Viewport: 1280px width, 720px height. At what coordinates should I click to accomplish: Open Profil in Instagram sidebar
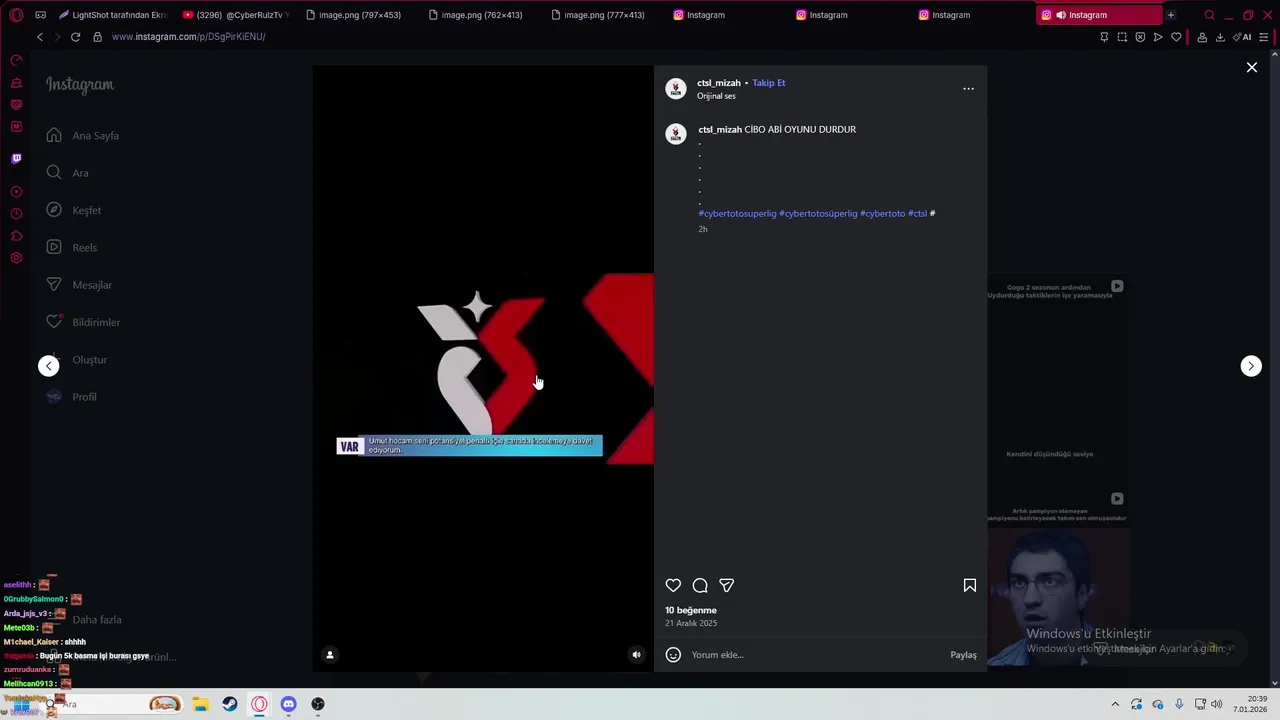(72, 397)
